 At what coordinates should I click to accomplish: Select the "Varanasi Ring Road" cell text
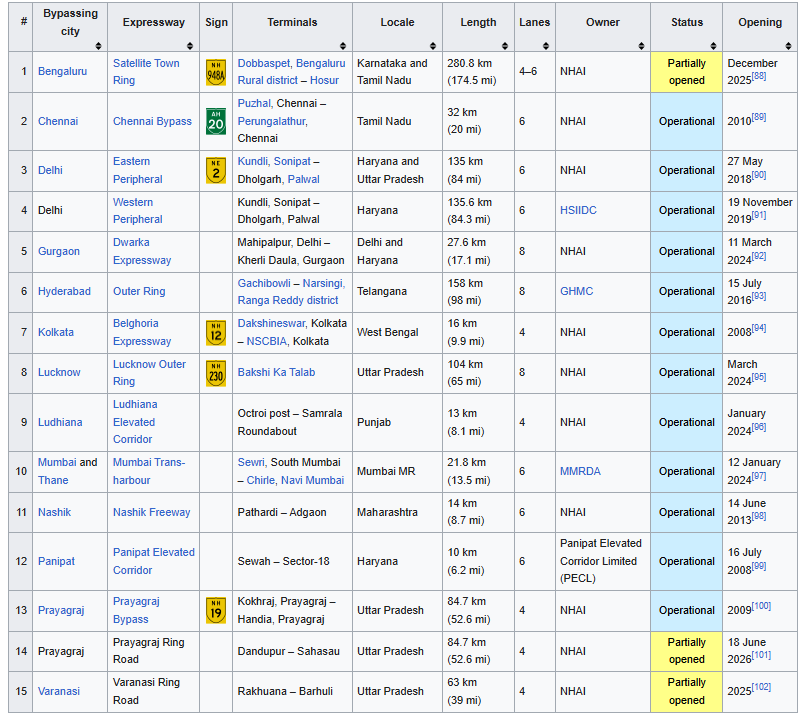pos(146,691)
